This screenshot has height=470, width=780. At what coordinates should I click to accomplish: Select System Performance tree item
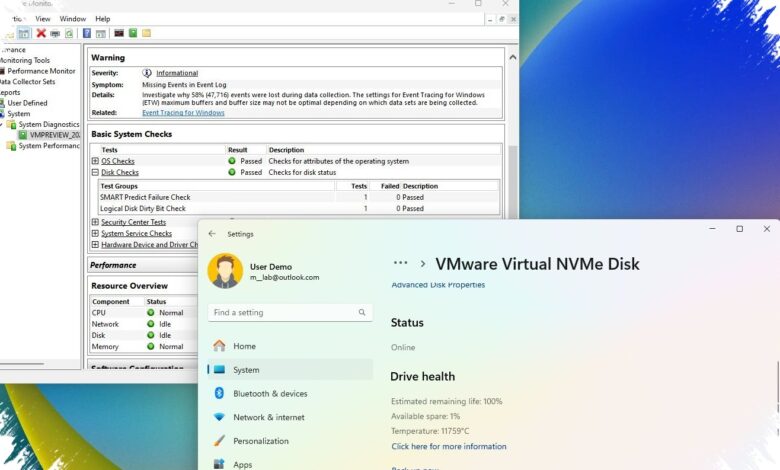[x=49, y=146]
